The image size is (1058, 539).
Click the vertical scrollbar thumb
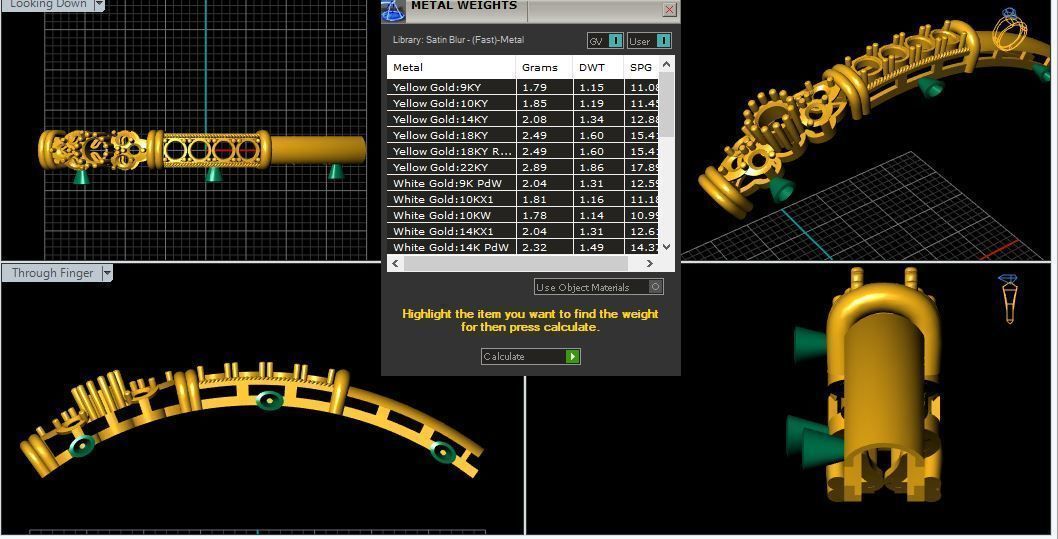pyautogui.click(x=667, y=105)
